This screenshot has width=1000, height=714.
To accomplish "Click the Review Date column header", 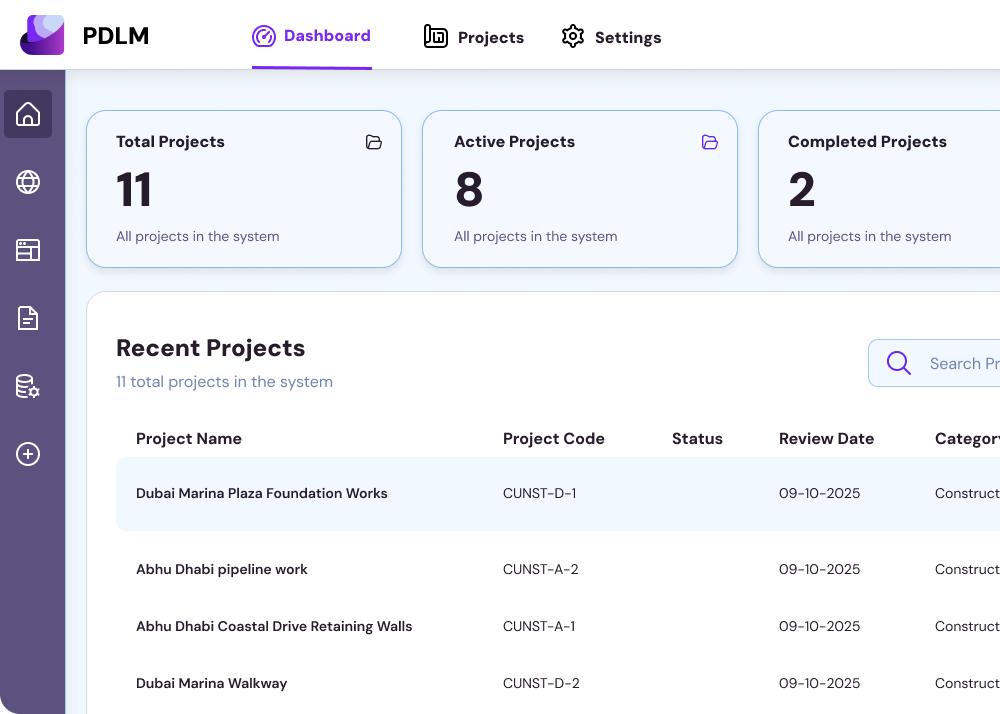I will click(x=826, y=438).
